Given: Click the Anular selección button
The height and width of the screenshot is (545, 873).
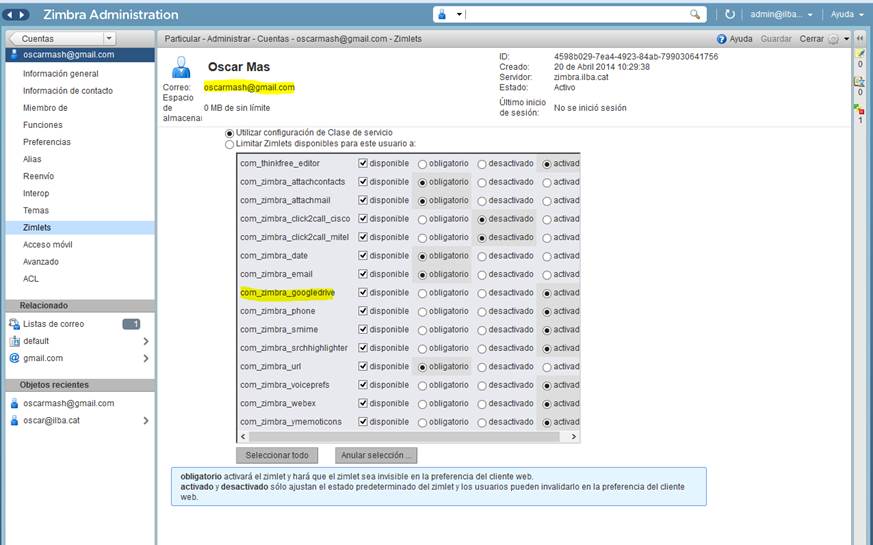Looking at the screenshot, I should [x=376, y=455].
